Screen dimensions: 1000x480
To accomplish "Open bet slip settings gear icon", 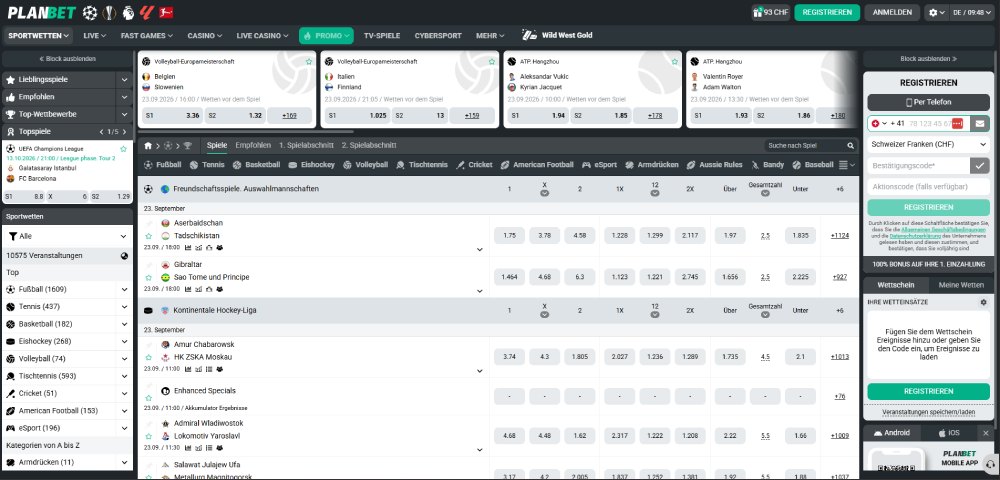I will (x=983, y=302).
